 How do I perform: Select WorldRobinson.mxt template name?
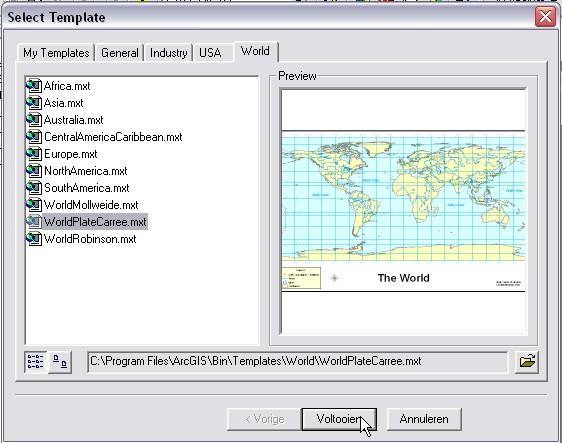point(90,238)
